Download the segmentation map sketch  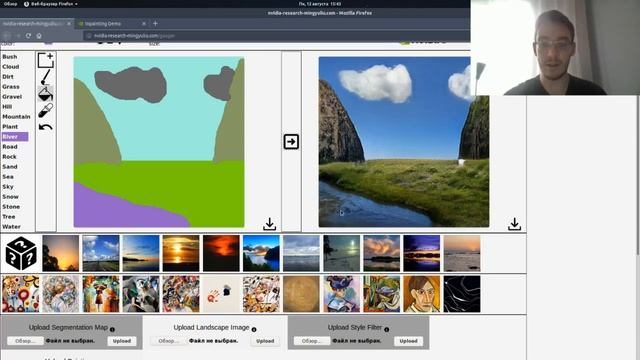[269, 224]
